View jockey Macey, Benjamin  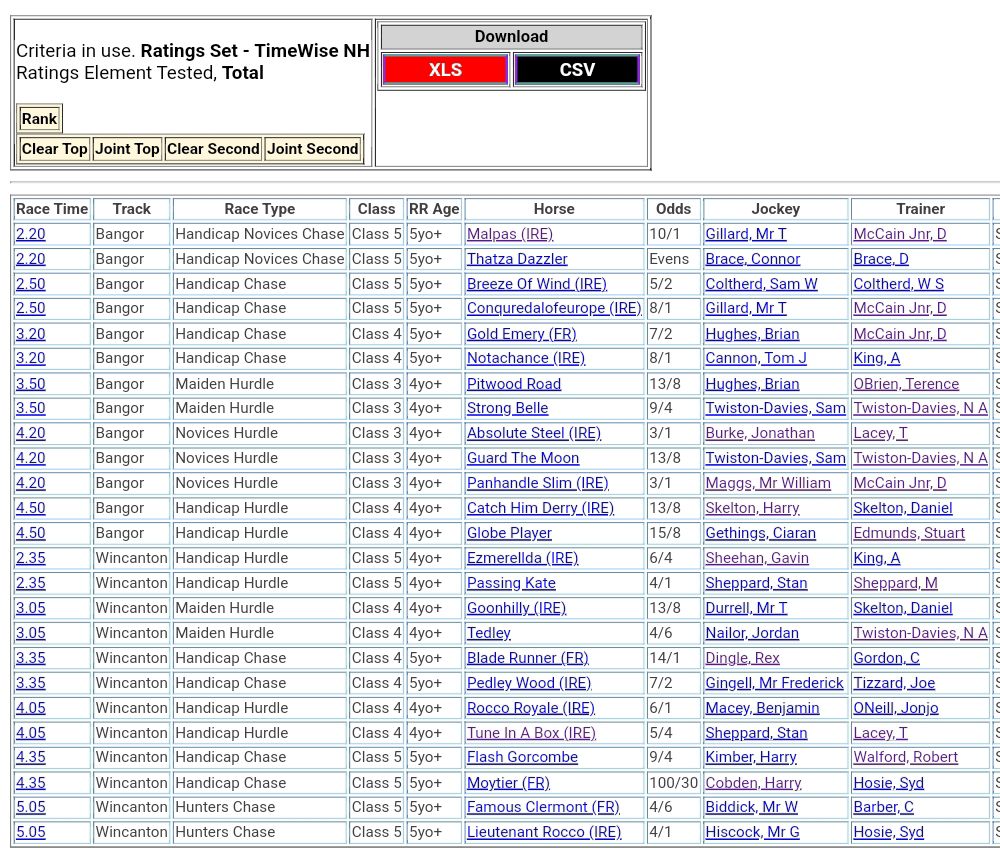pyautogui.click(x=762, y=708)
